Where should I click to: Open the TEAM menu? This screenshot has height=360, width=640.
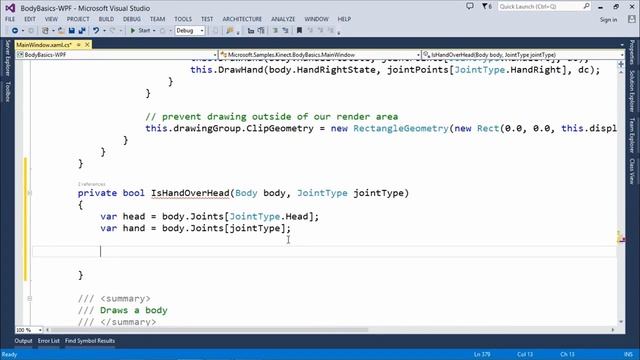tap(157, 19)
